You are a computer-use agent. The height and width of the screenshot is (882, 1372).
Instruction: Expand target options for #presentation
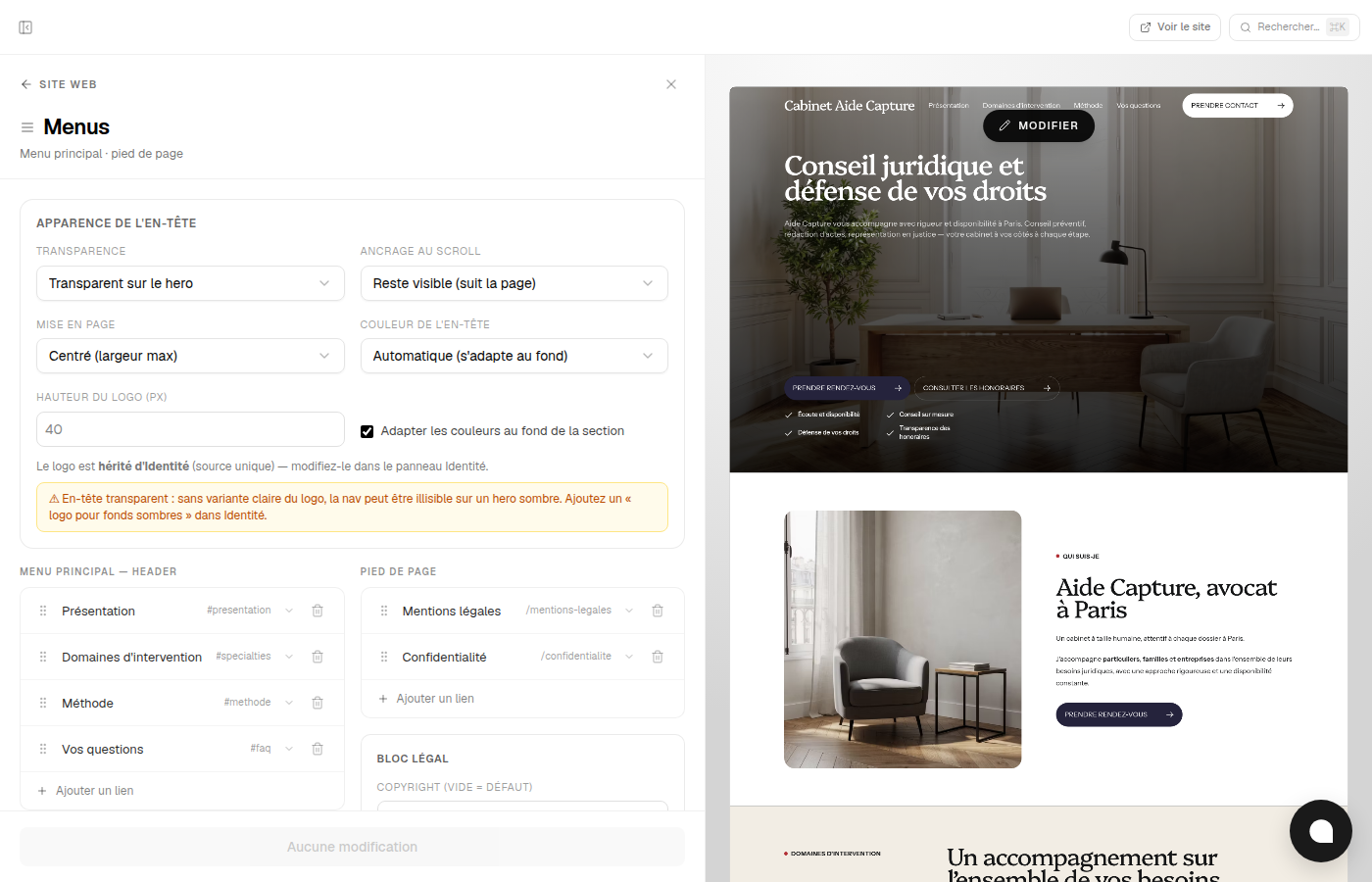click(x=289, y=611)
